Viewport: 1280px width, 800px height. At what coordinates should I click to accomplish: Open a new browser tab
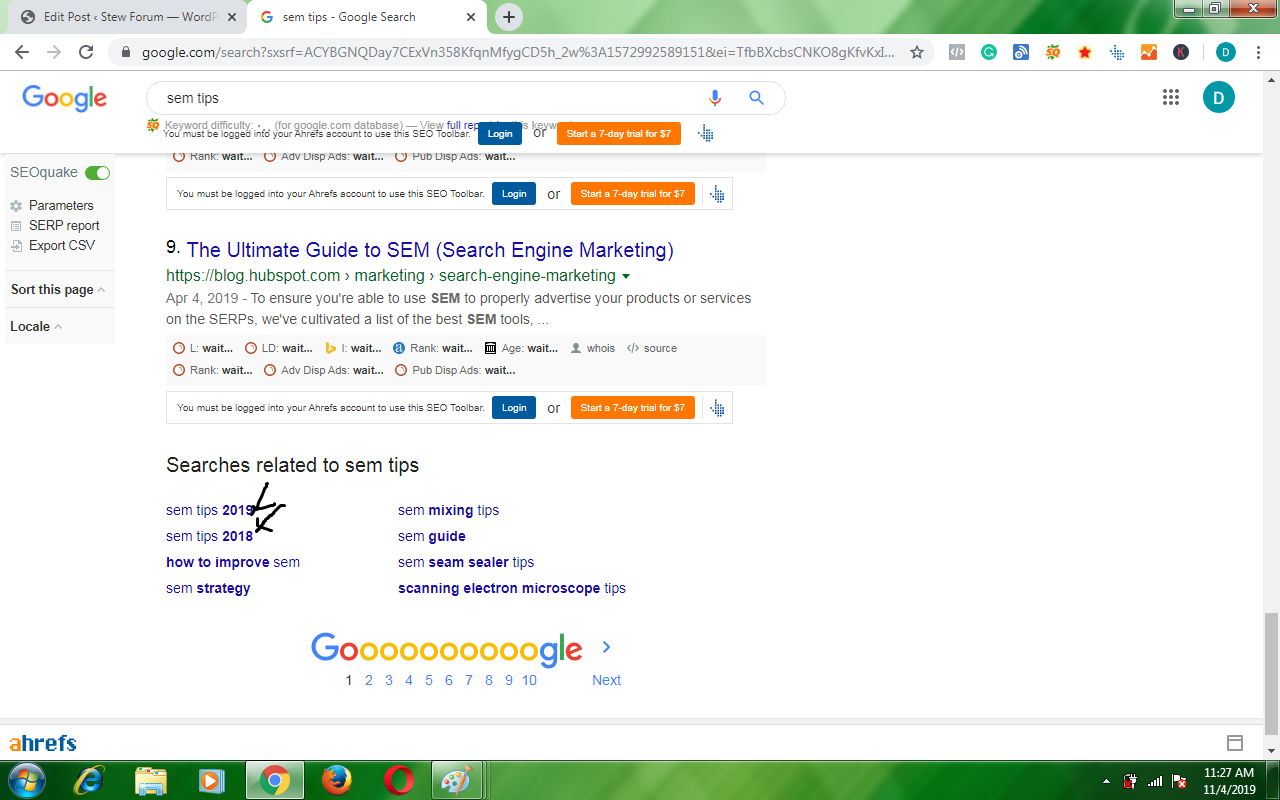click(x=509, y=17)
